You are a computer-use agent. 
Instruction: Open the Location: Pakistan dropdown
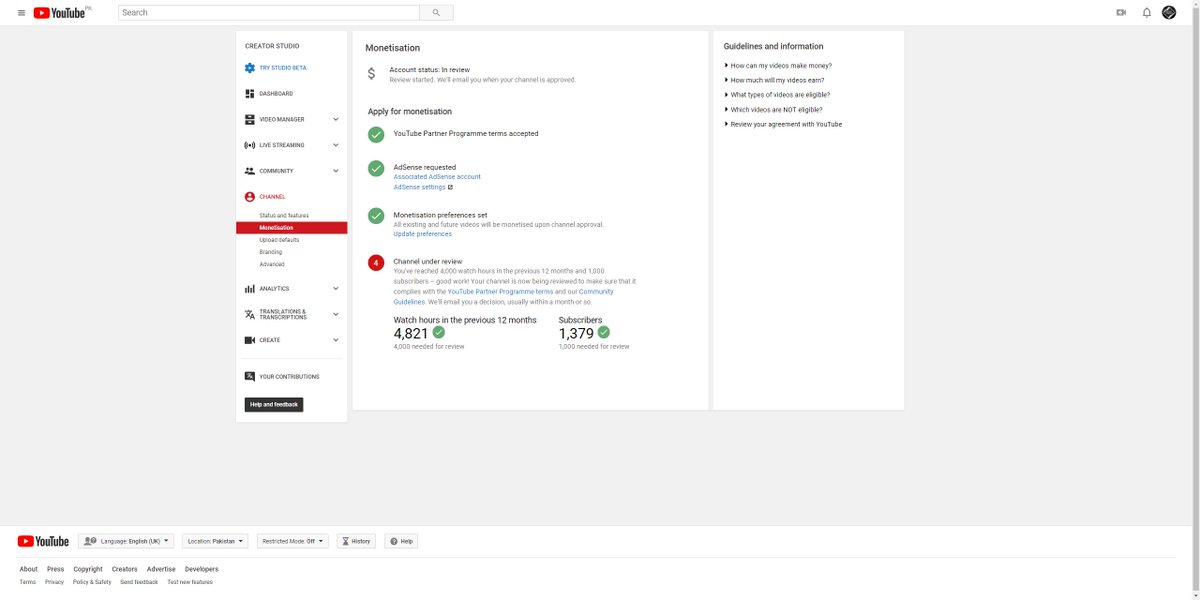point(215,541)
